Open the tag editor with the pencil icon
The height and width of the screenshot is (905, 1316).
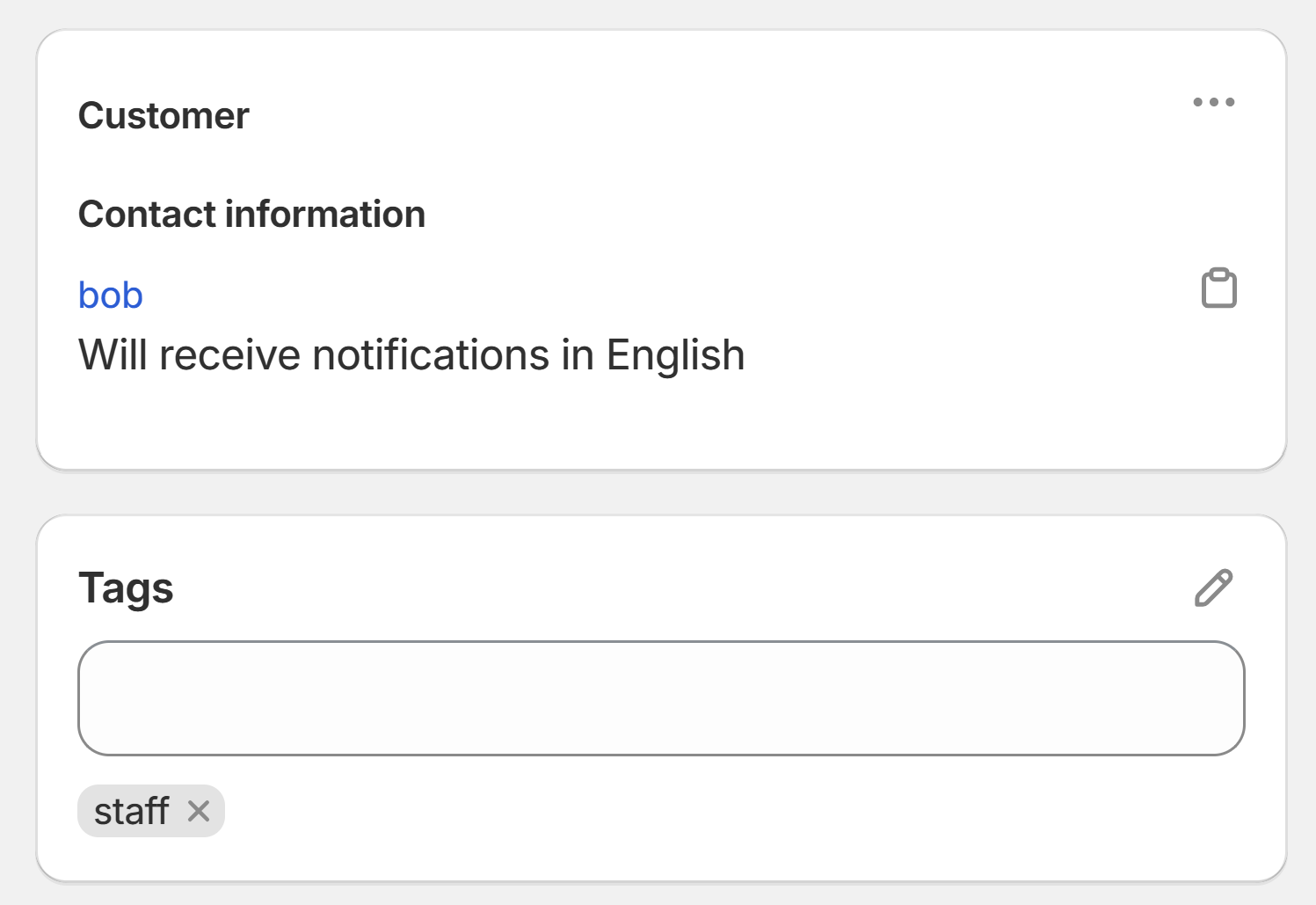tap(1214, 588)
